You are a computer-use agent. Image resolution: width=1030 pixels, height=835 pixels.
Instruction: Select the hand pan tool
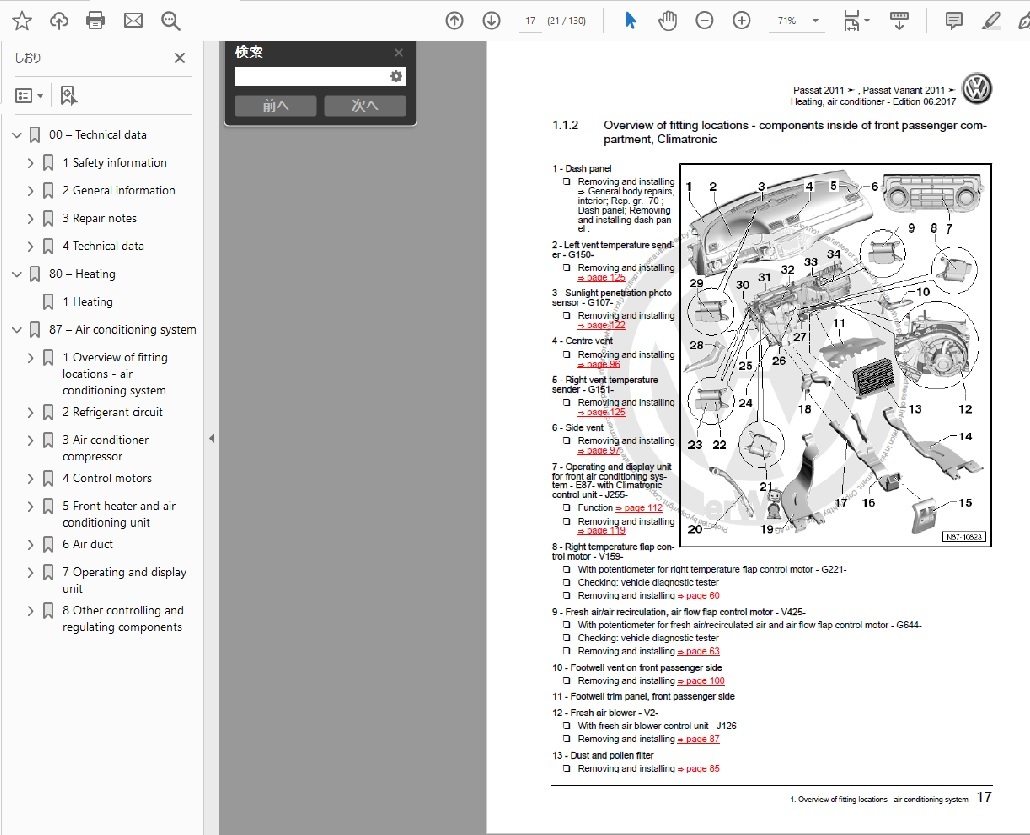(667, 20)
